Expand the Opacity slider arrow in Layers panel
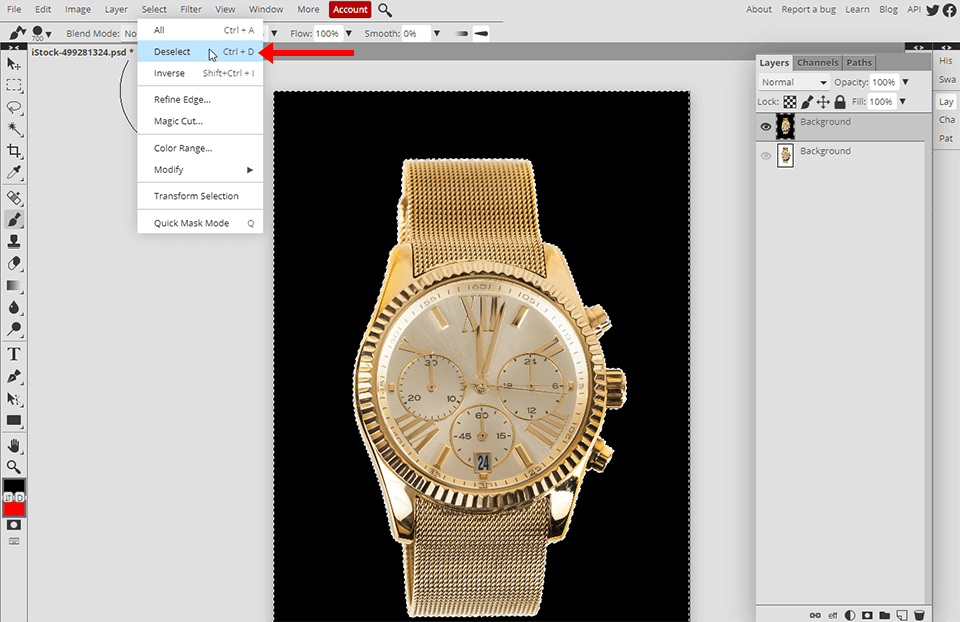This screenshot has height=622, width=960. [905, 82]
